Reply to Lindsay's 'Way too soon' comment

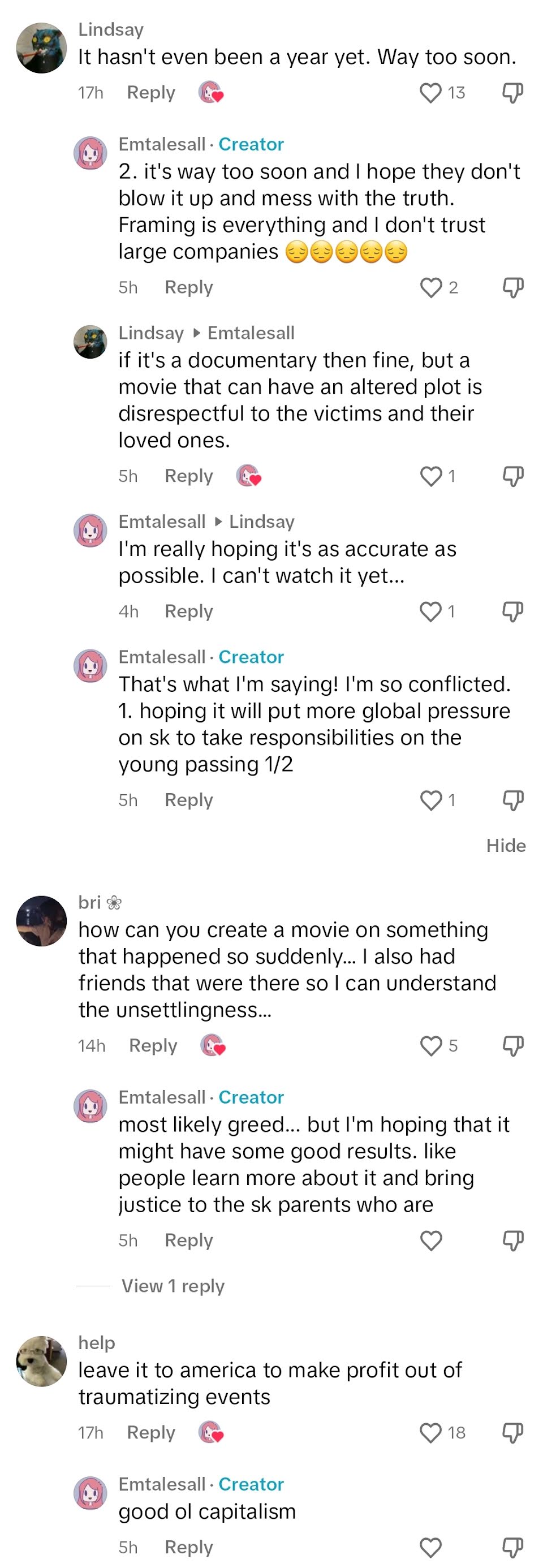[150, 93]
